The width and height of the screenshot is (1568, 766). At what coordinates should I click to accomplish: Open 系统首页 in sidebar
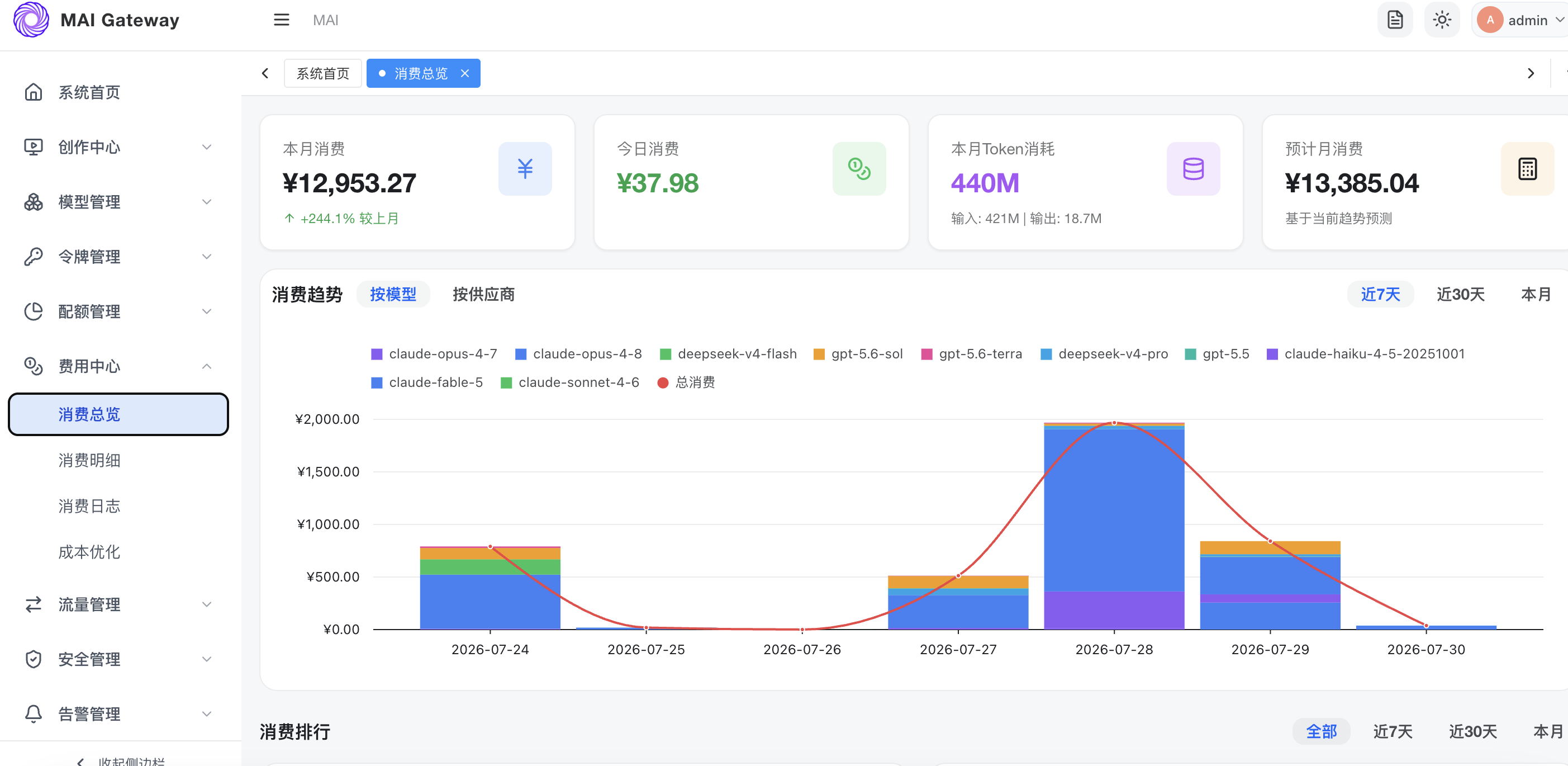pos(118,92)
